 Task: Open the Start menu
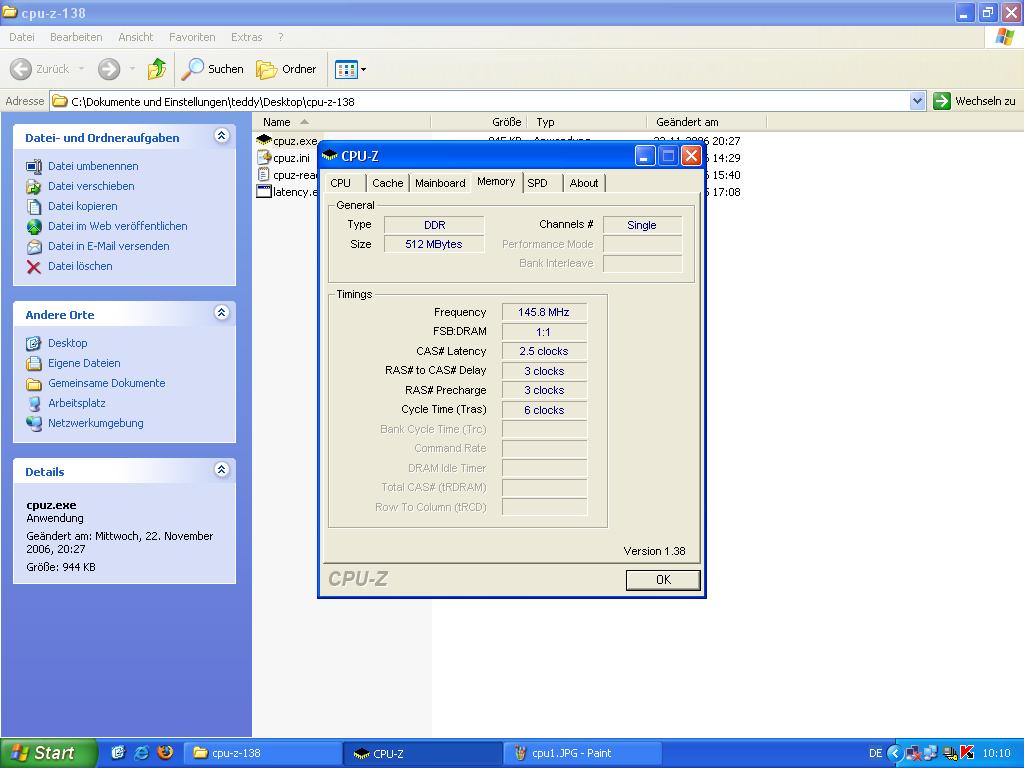[48, 753]
